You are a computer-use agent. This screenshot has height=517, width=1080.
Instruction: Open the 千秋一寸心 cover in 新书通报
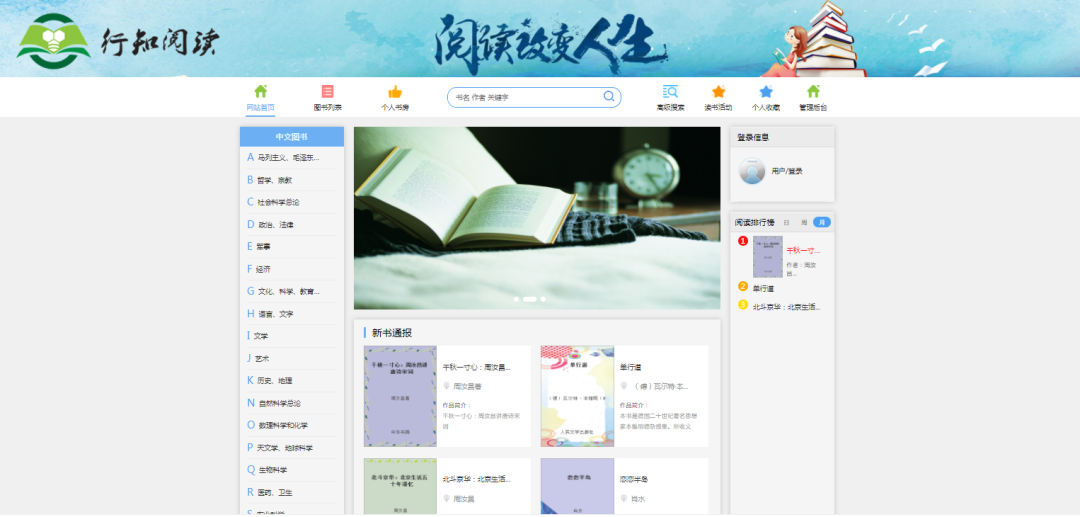(x=400, y=397)
